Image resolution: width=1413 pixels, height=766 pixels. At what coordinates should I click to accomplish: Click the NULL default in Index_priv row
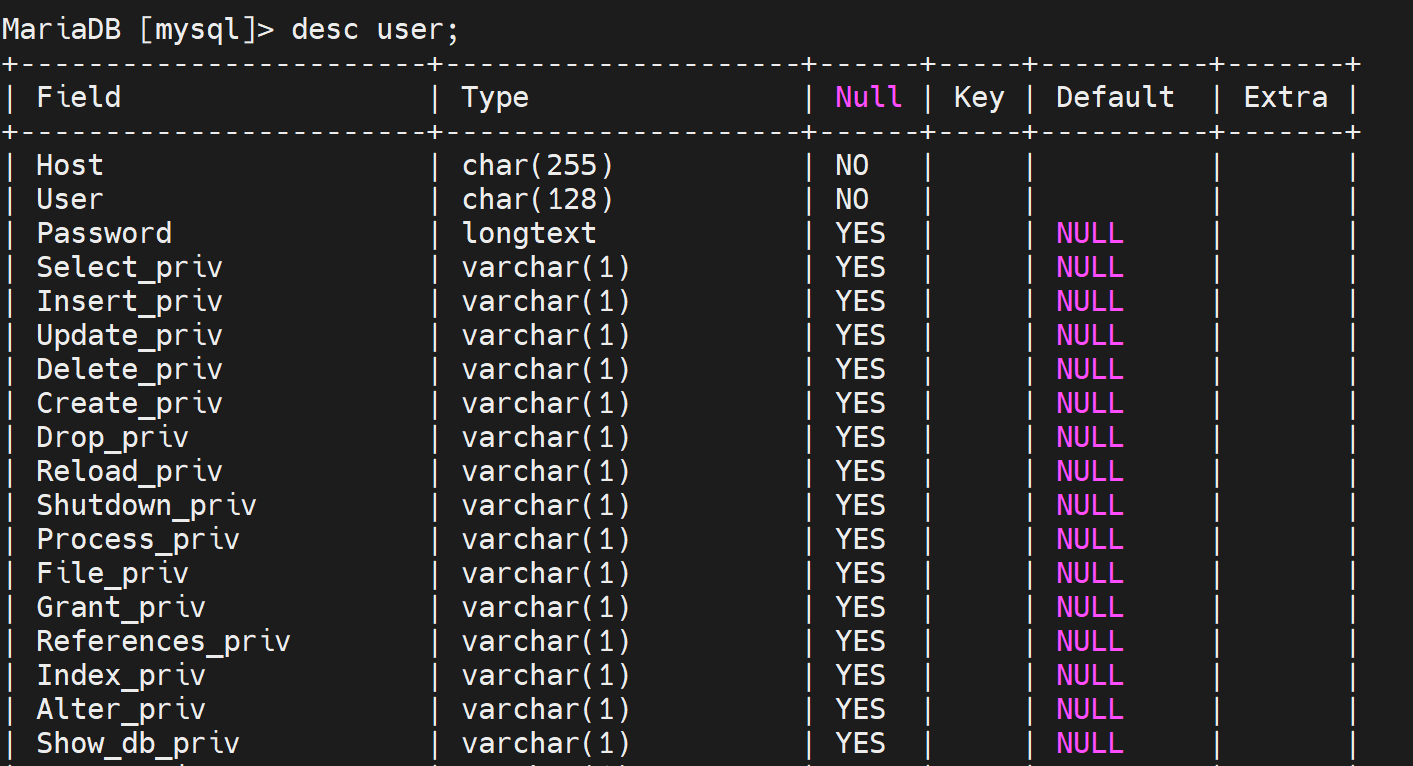tap(1090, 675)
